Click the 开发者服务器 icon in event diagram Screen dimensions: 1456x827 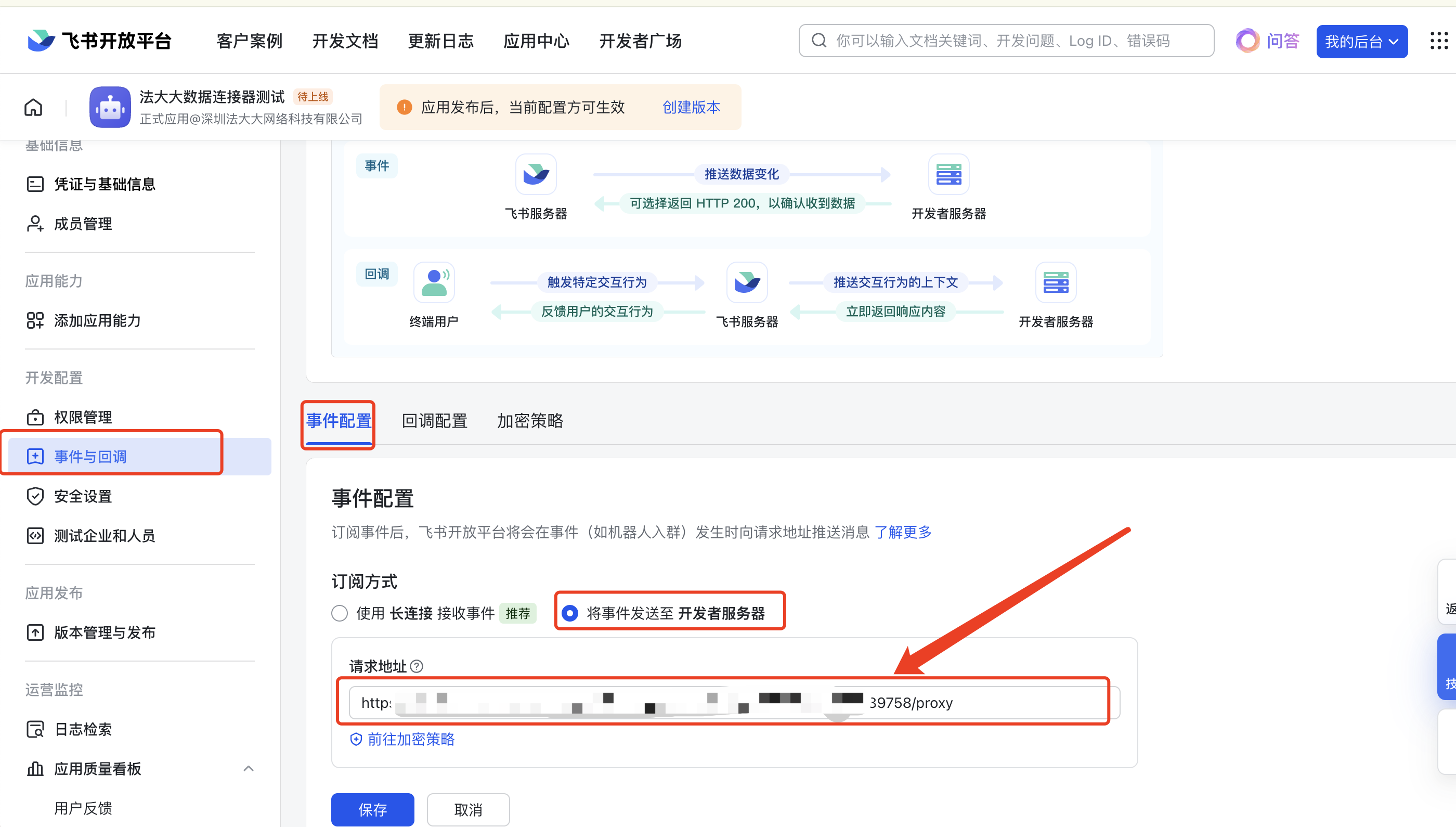click(949, 174)
